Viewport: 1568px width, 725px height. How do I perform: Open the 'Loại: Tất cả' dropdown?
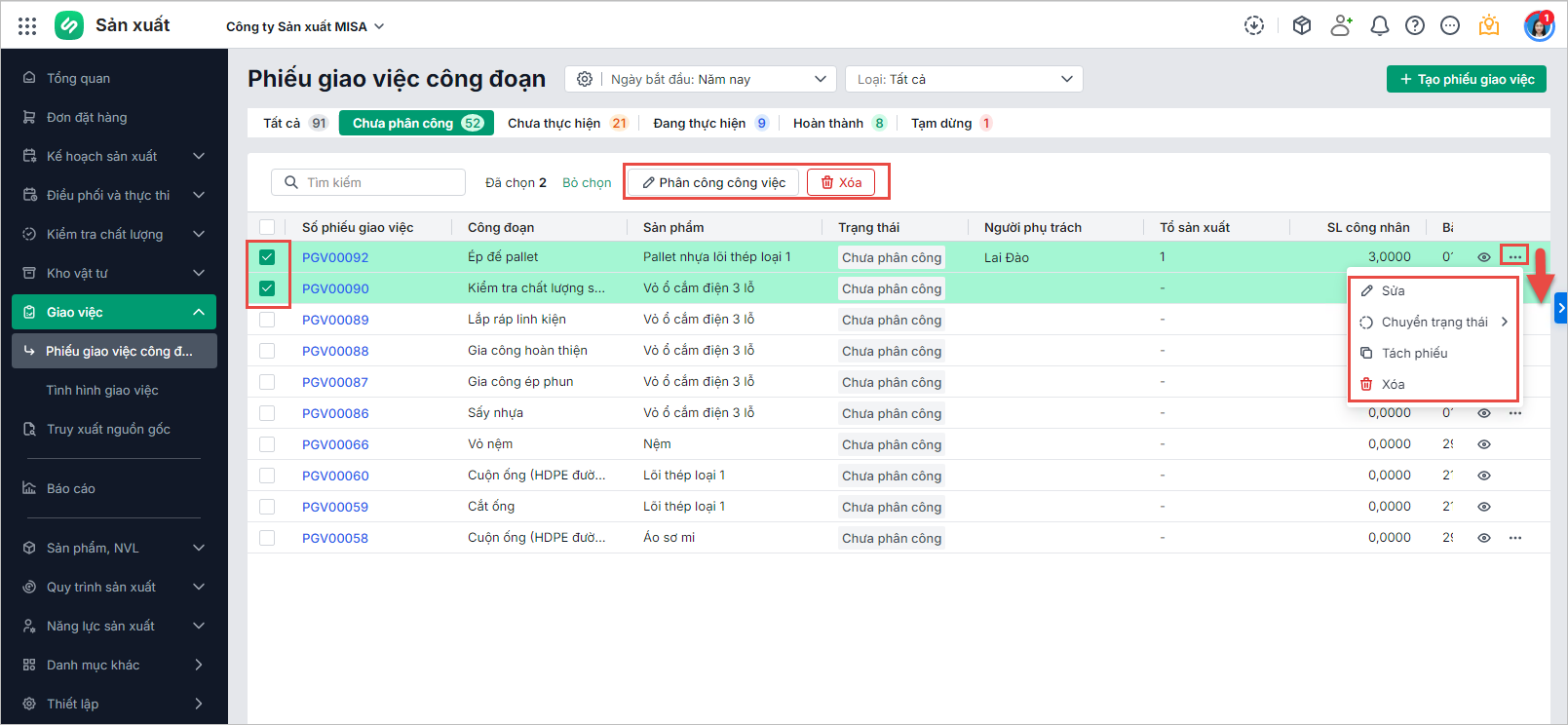(x=964, y=79)
